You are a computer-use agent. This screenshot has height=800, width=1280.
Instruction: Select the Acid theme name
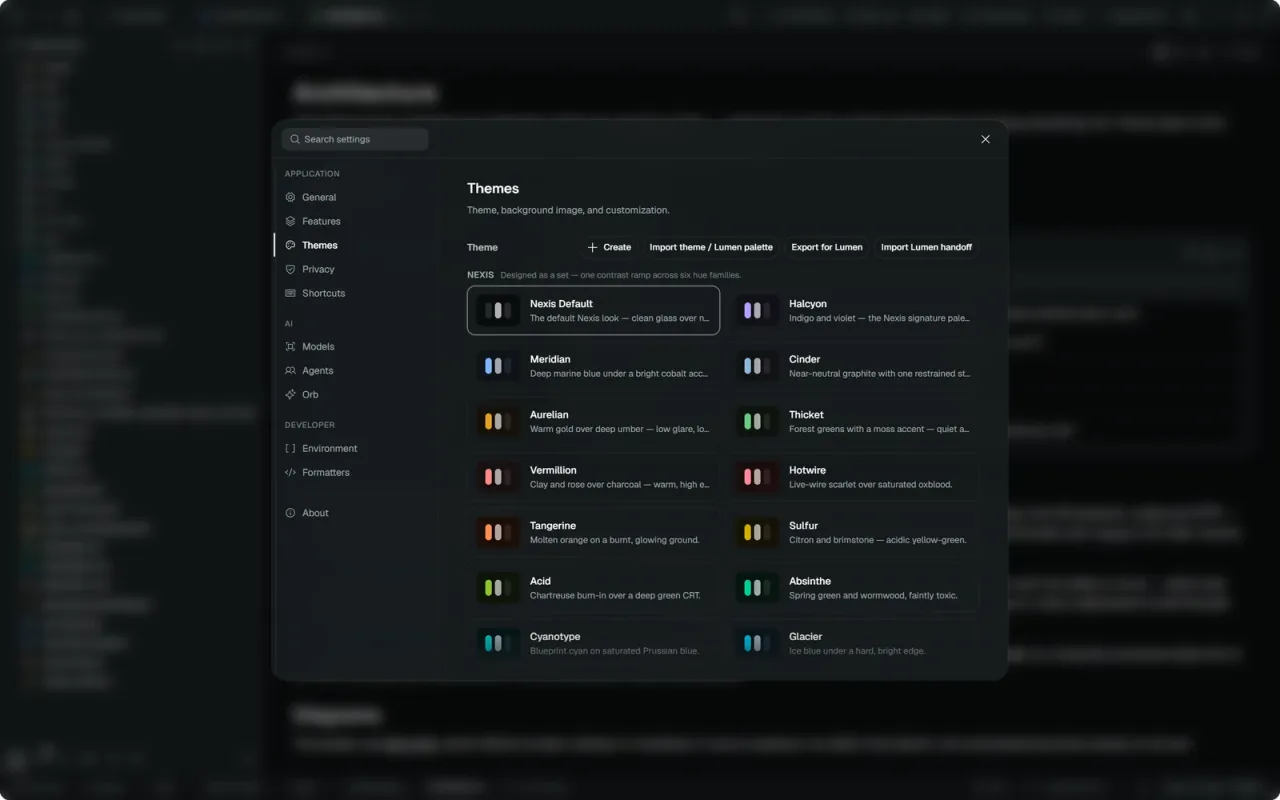(x=540, y=581)
